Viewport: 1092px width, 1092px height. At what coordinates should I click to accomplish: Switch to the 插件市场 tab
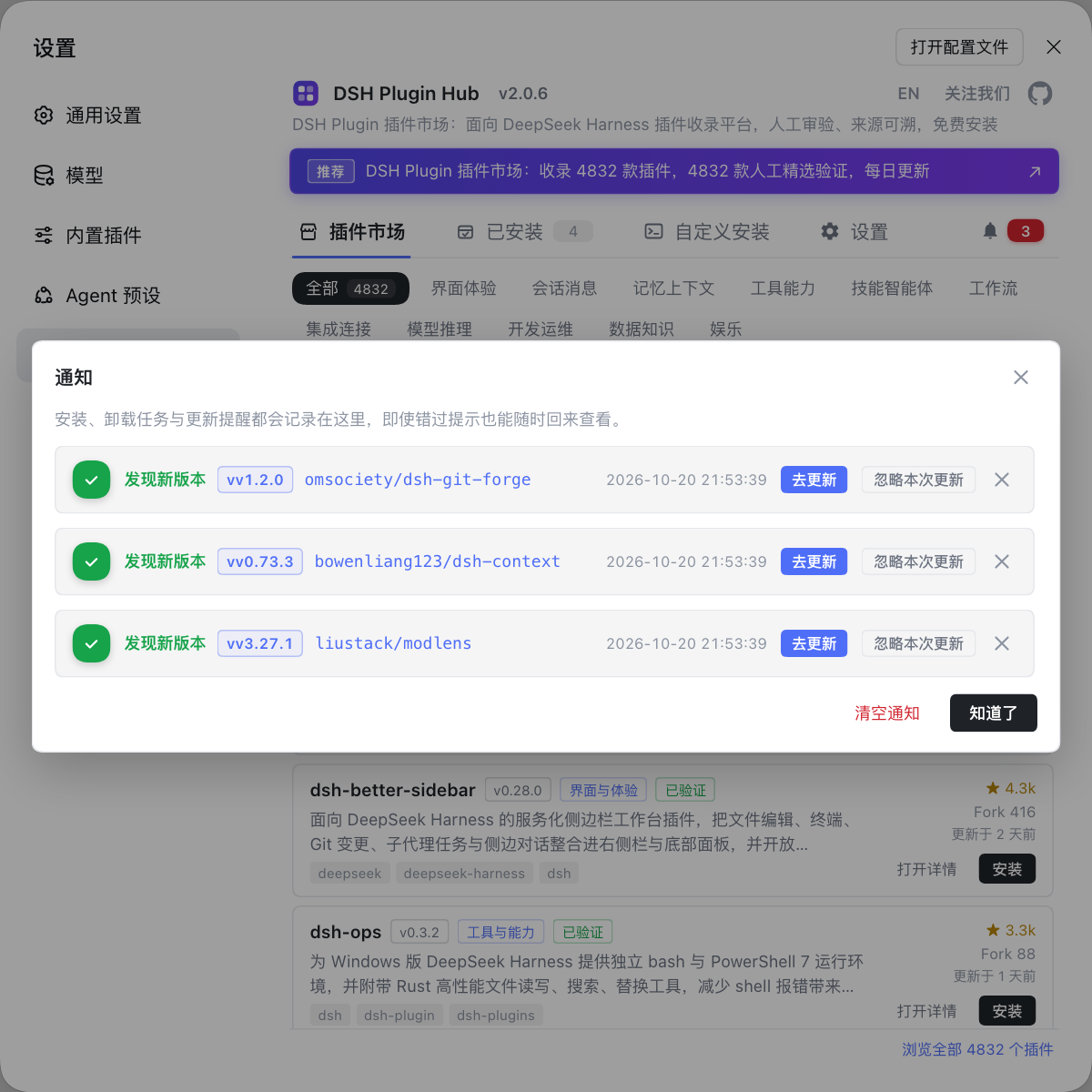pos(352,232)
